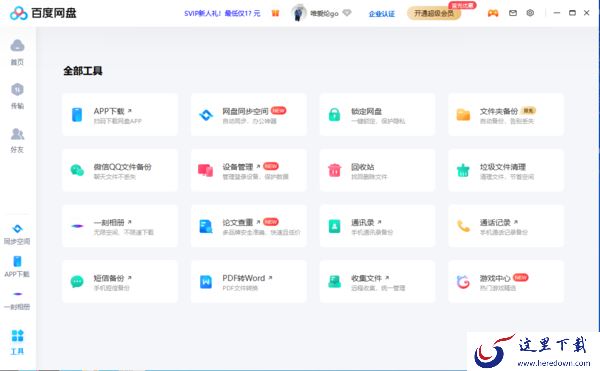600x371 pixels.
Task: Open the 首页 home cloud icon in sidebar
Action: (x=17, y=46)
